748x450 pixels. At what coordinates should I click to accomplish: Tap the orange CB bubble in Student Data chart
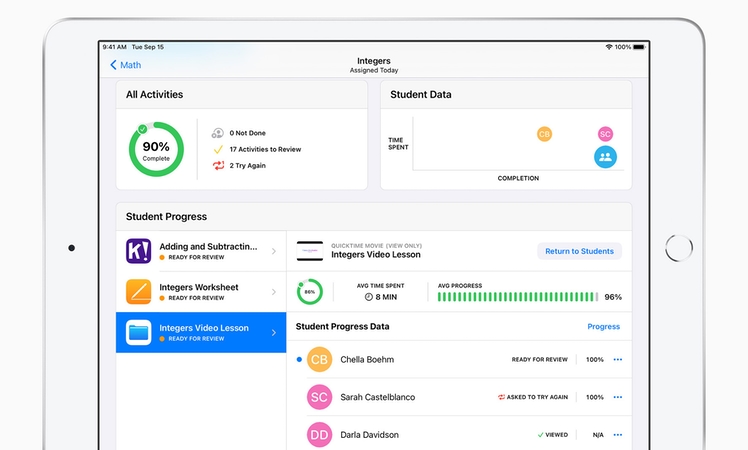[544, 134]
